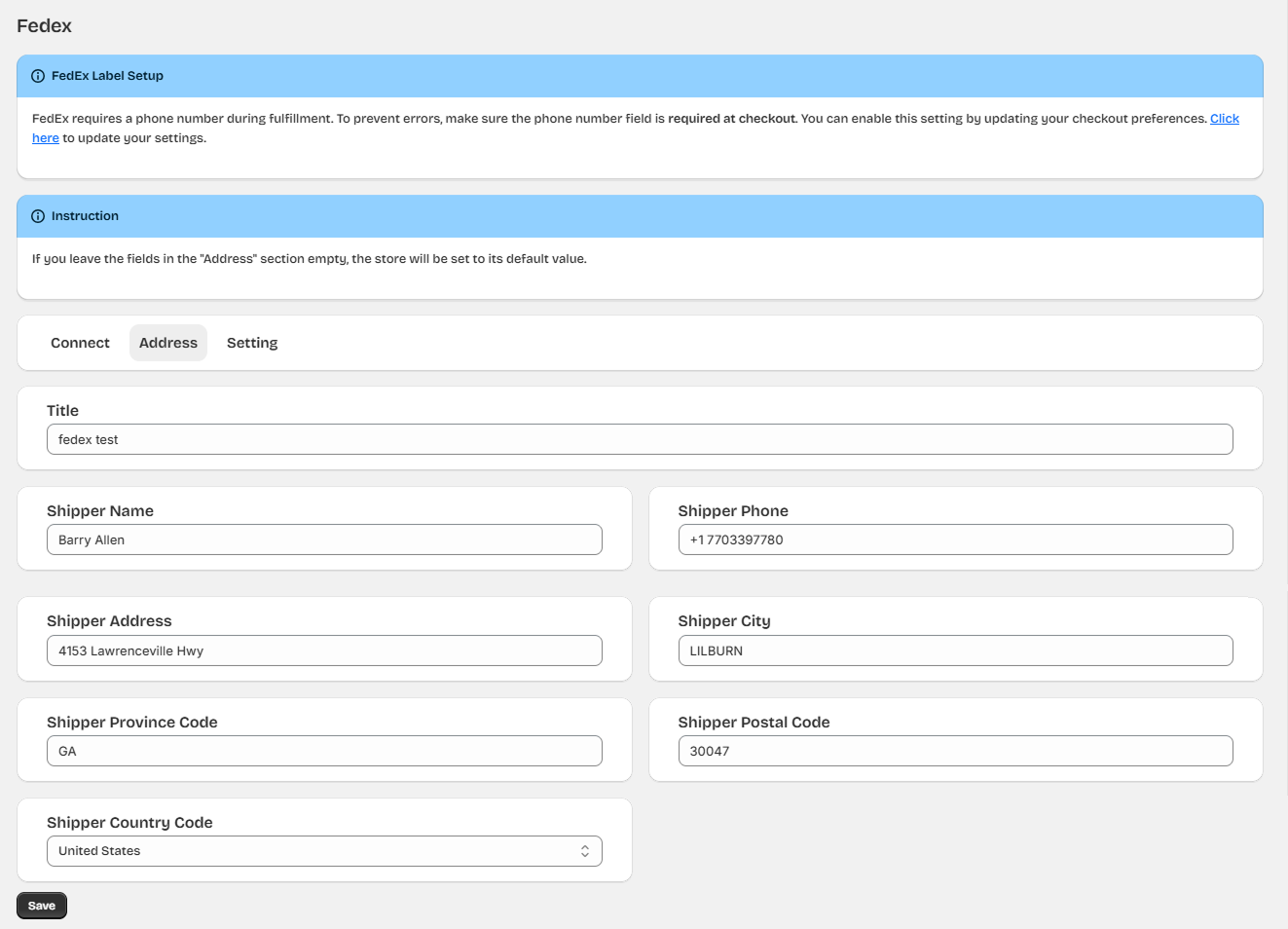Open the Shipper Country Code dropdown
This screenshot has width=1288, height=929.
coord(323,851)
